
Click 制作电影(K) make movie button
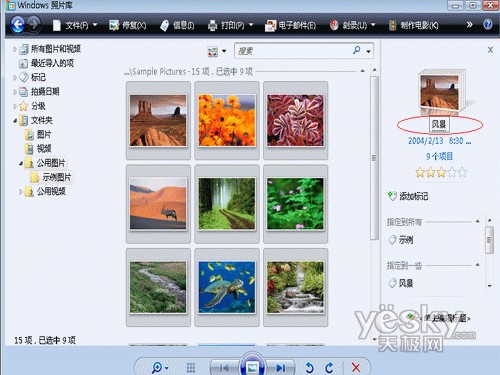click(413, 25)
